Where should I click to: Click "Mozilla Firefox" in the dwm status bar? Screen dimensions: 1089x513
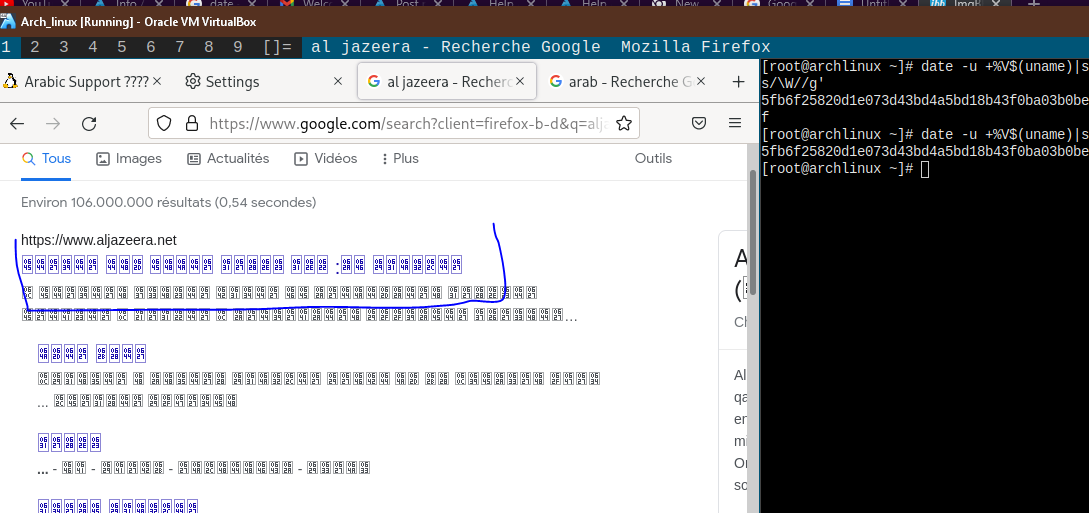tap(695, 47)
